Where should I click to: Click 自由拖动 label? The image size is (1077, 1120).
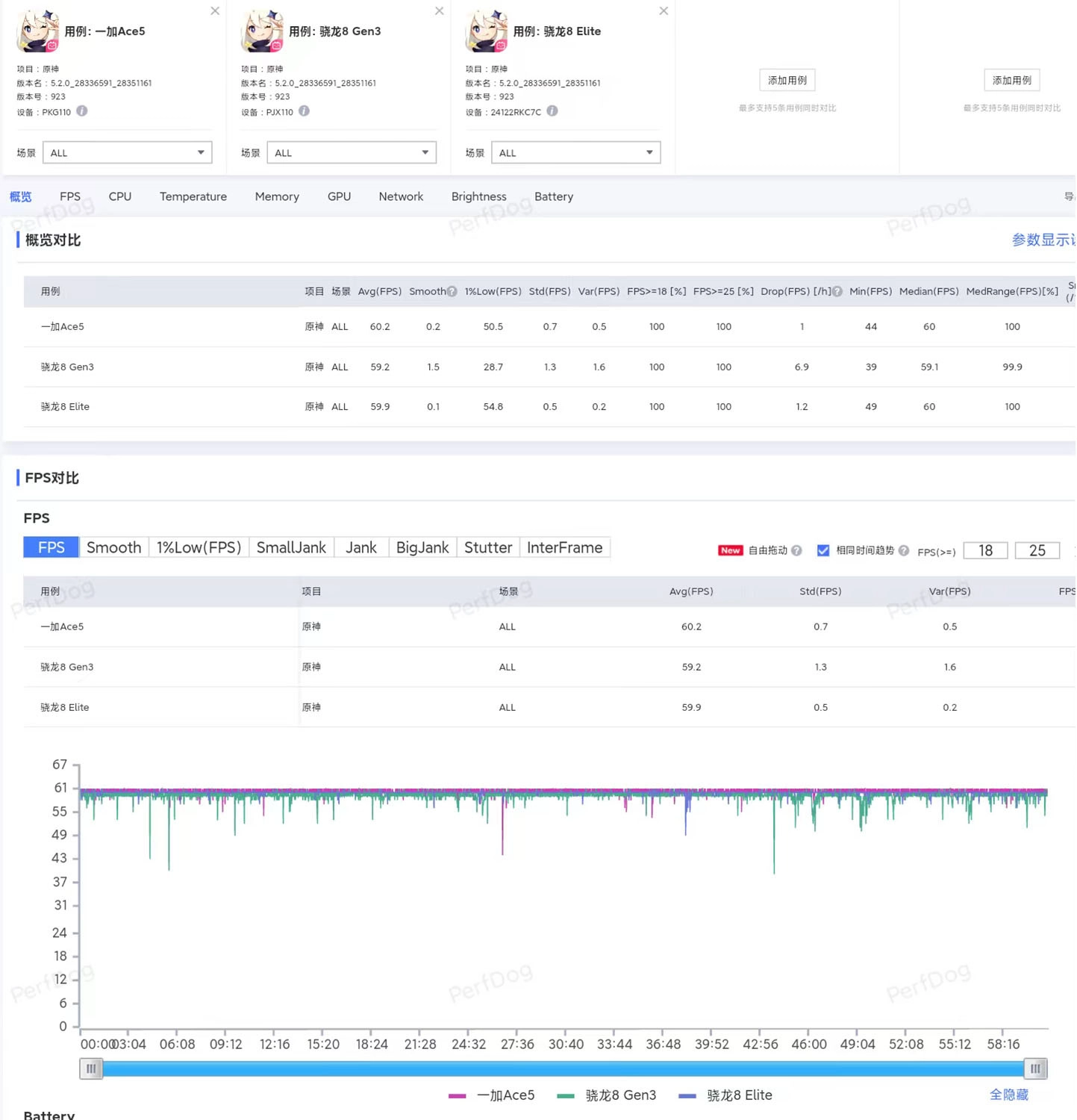click(x=768, y=551)
